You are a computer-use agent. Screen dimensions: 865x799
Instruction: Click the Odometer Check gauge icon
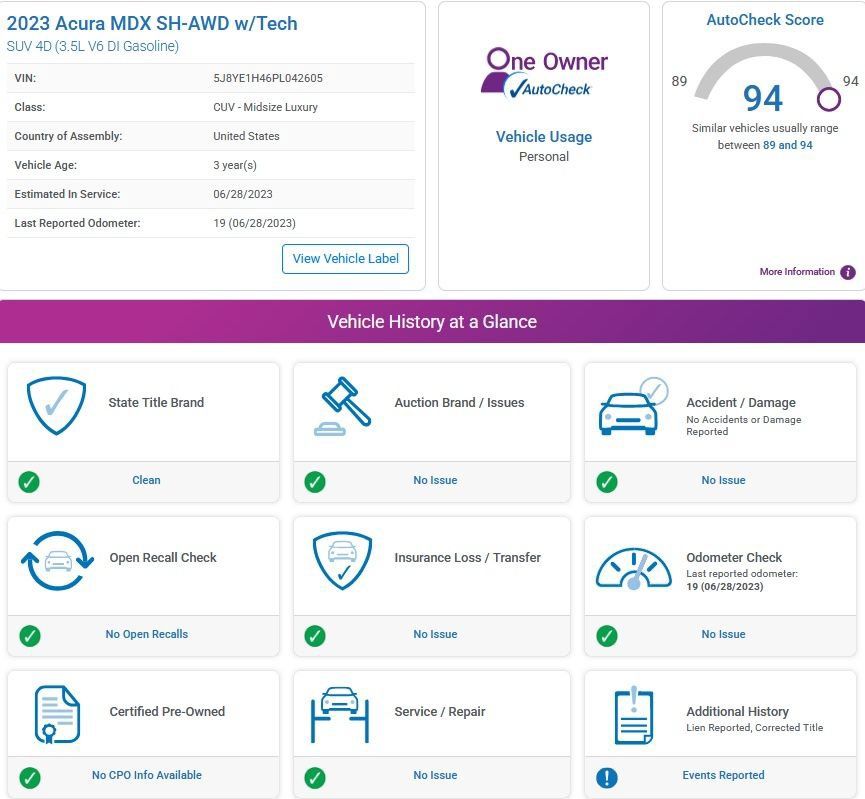click(634, 568)
